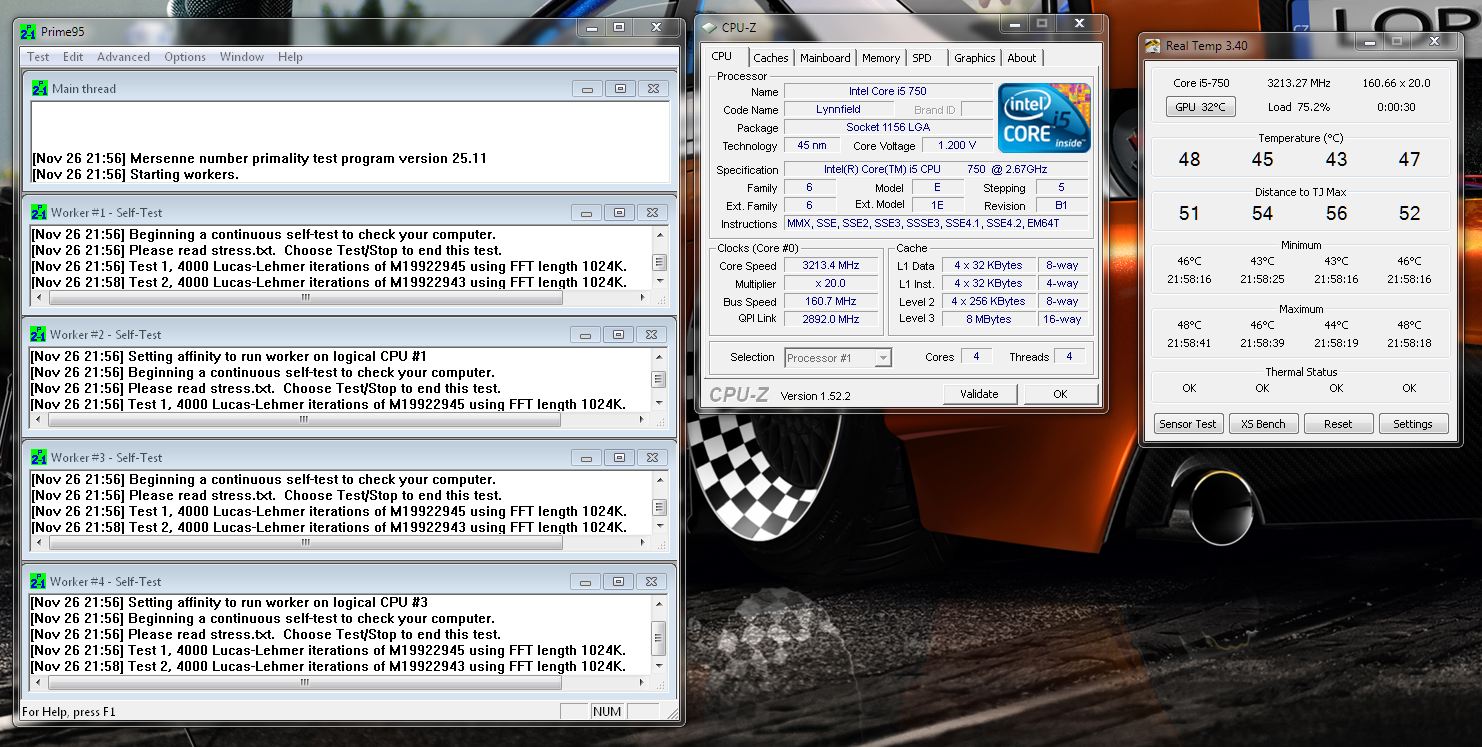The width and height of the screenshot is (1482, 747).
Task: Click the Instructions list MMX, SSE field
Action: click(938, 223)
